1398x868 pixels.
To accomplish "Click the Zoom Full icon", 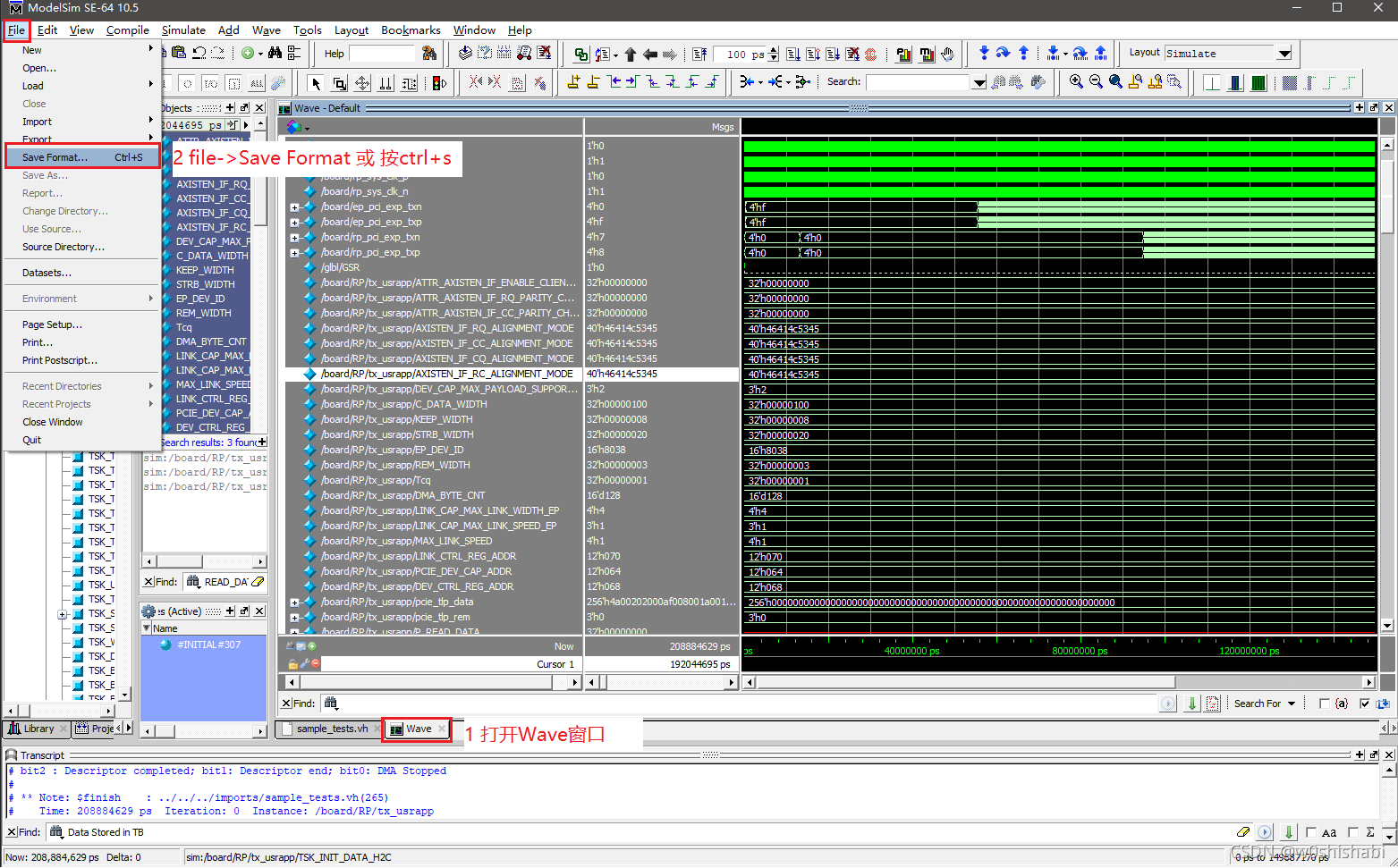I will coord(1115,82).
